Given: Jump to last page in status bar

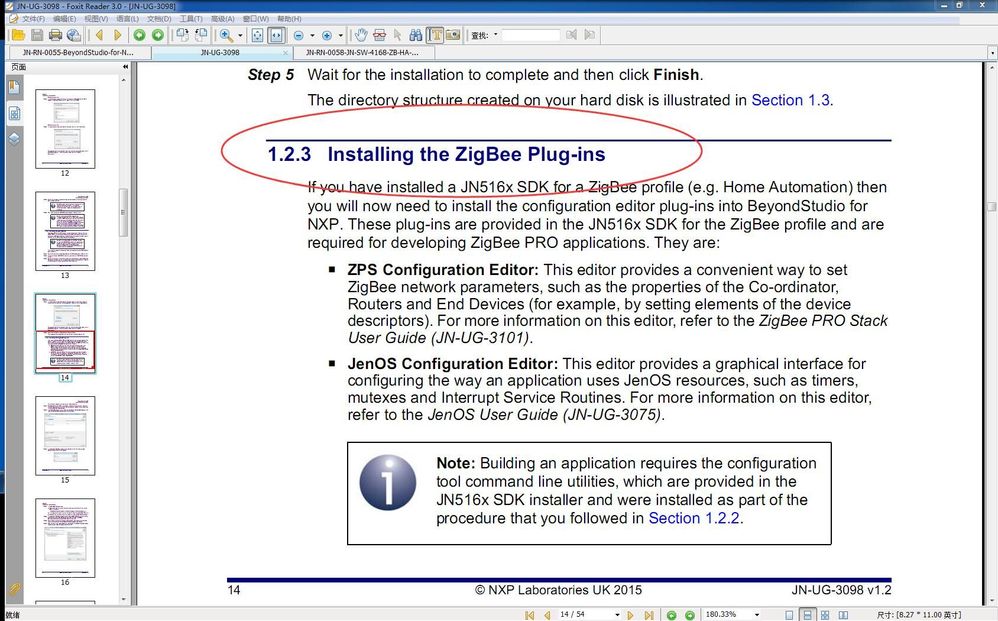Looking at the screenshot, I should click(649, 615).
